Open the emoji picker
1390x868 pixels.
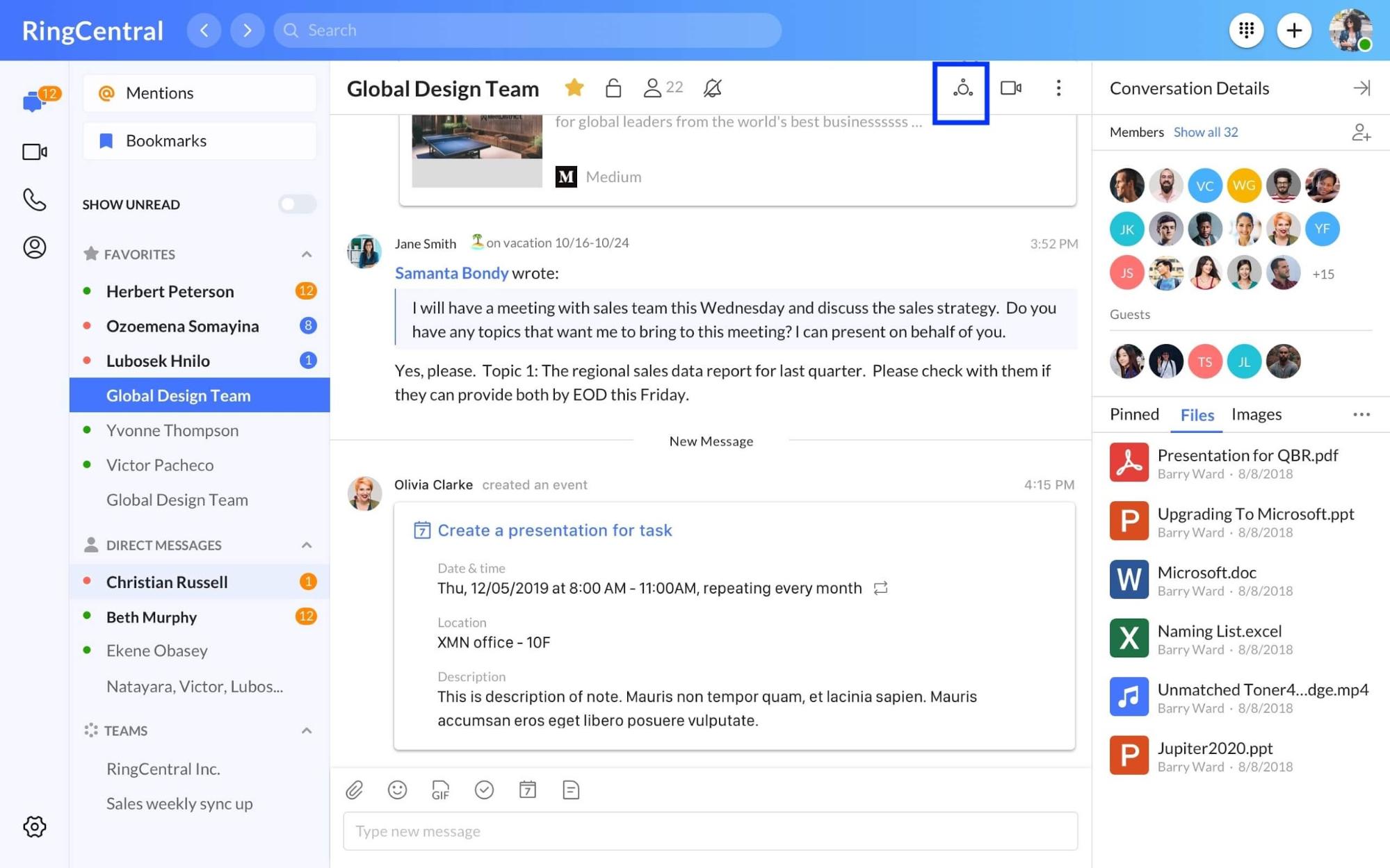point(397,789)
